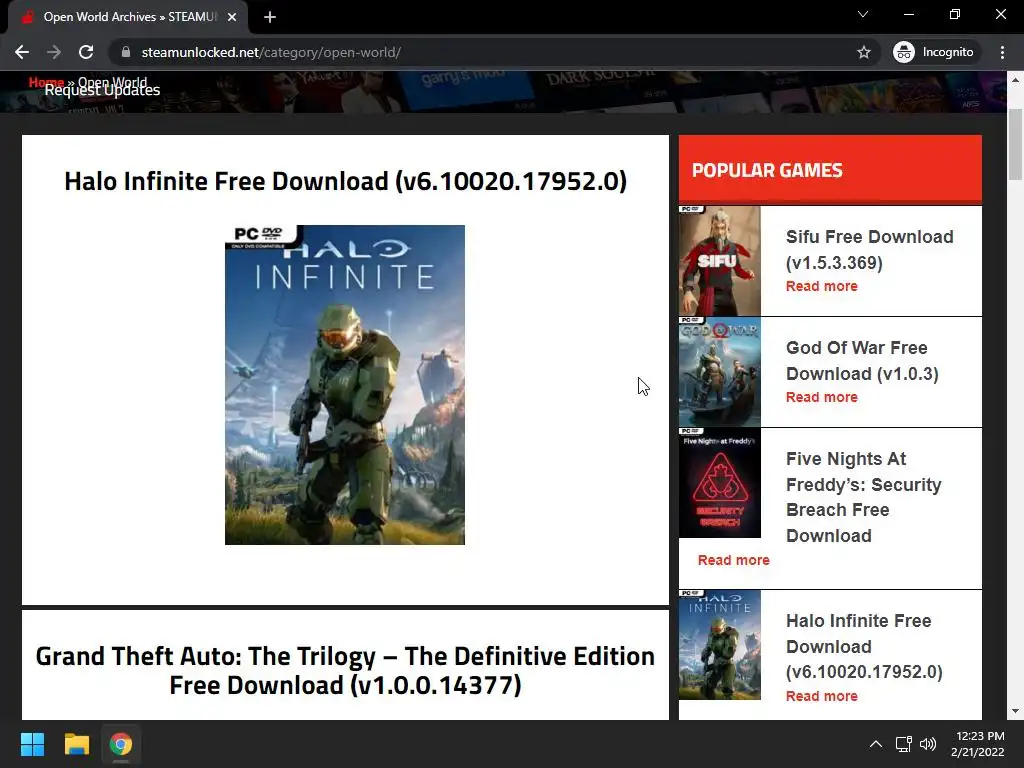Open Chrome's three-dot menu
The width and height of the screenshot is (1024, 768).
pyautogui.click(x=1002, y=52)
